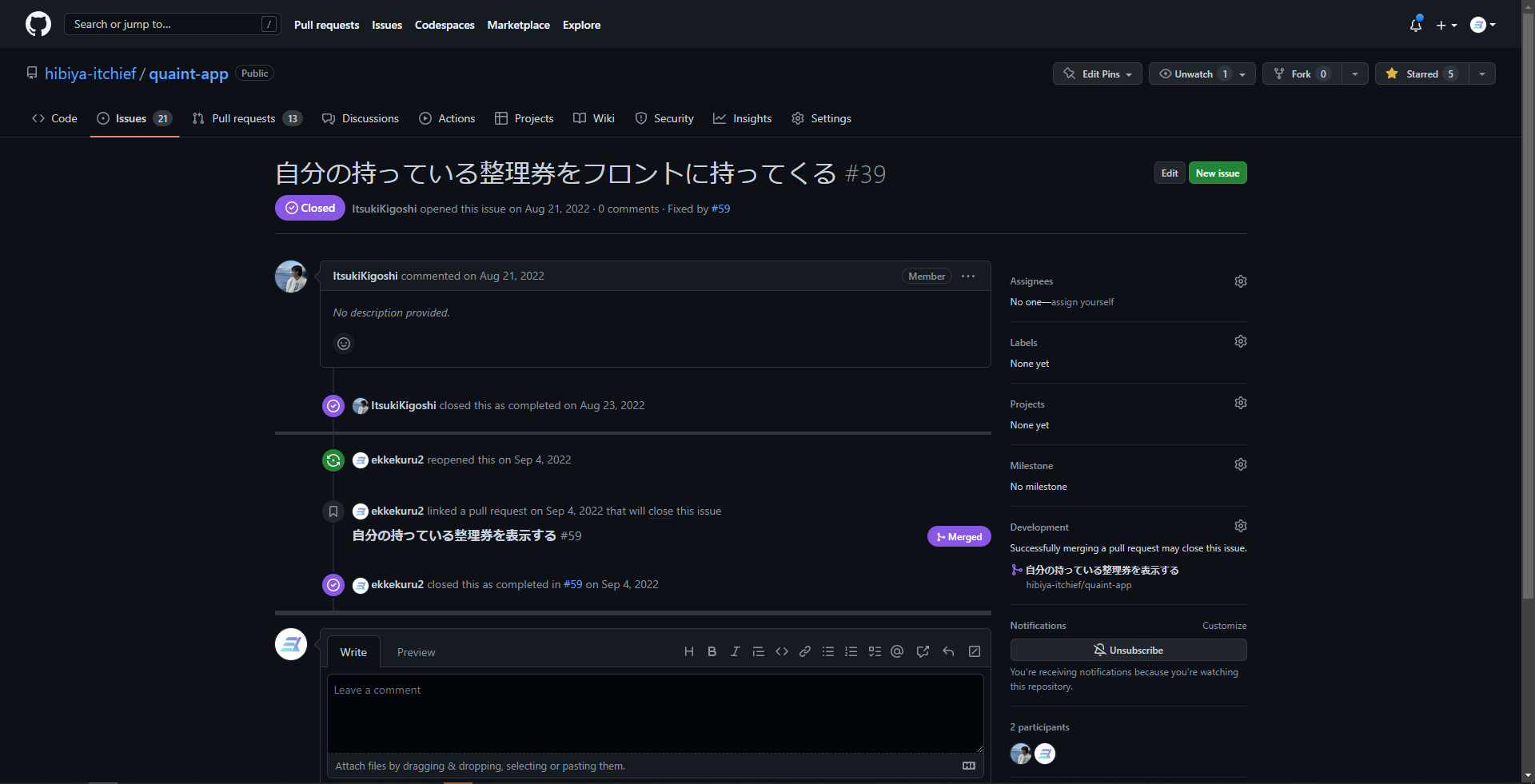Toggle the Starred button

[x=1422, y=74]
